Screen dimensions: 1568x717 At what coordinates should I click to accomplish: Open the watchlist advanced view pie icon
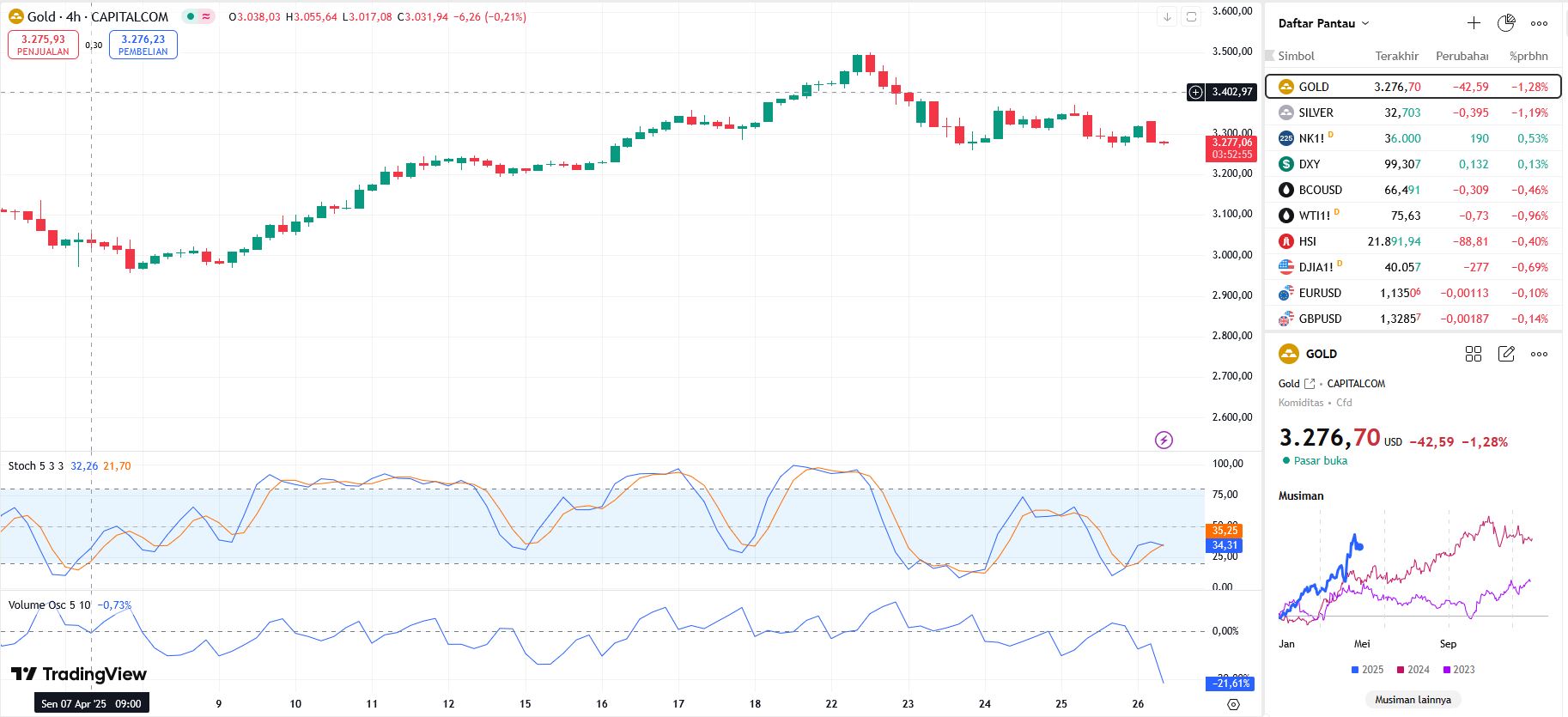point(1506,23)
